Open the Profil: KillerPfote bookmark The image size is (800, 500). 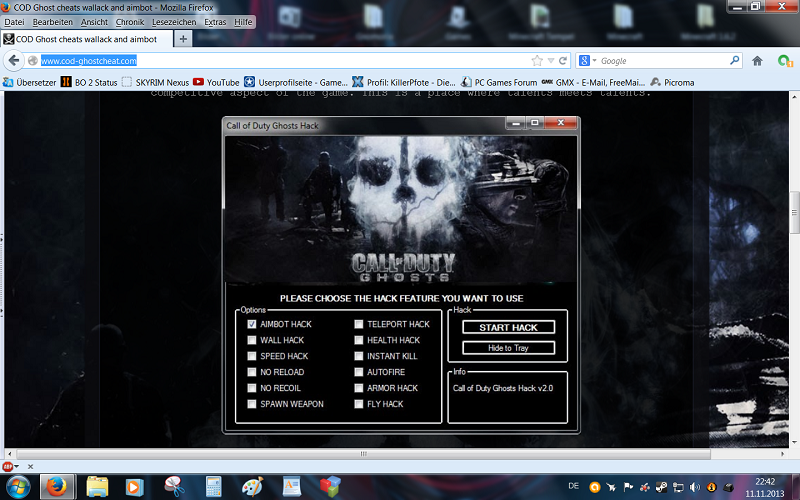point(404,82)
